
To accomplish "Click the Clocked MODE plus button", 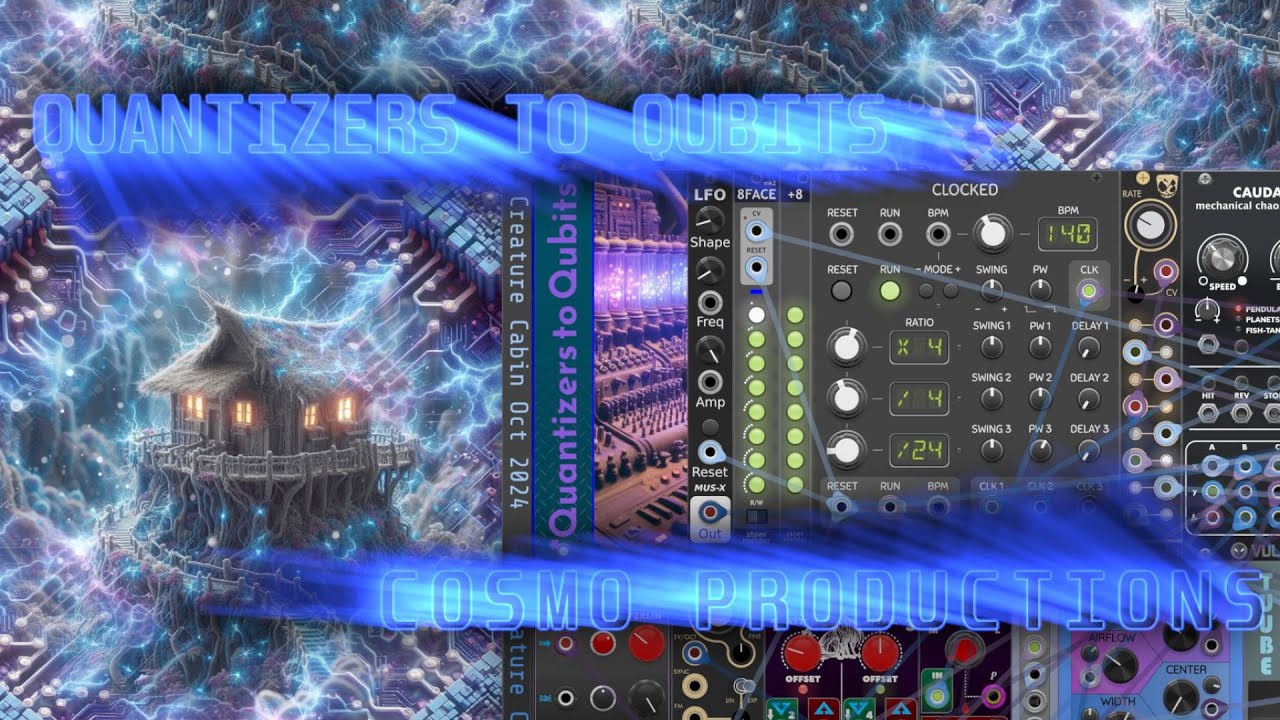I will coord(950,291).
